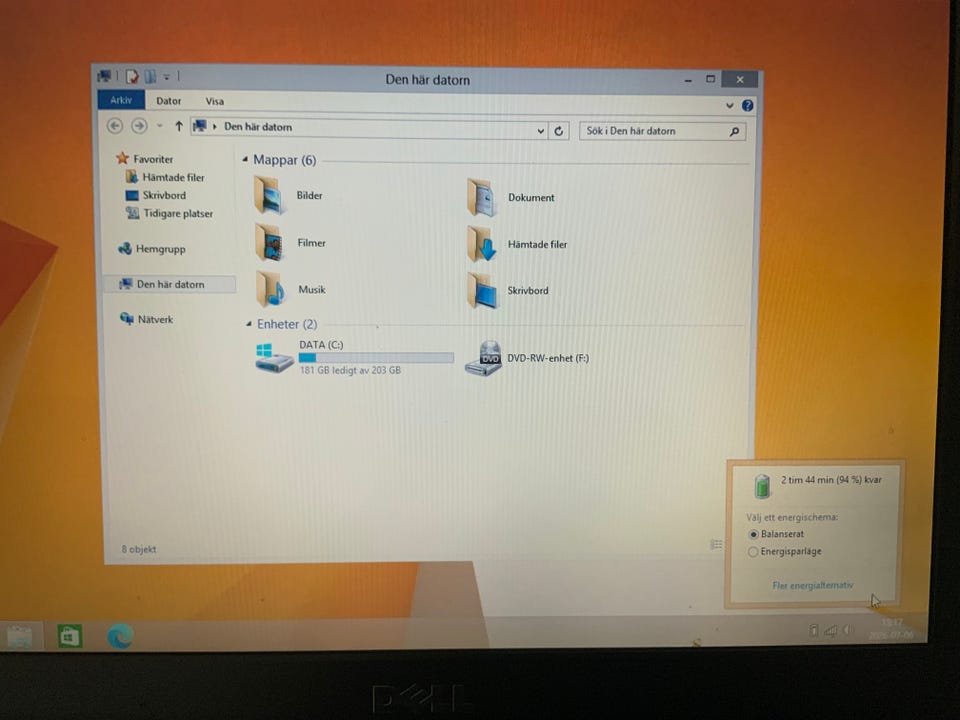Open the Musik folder
960x720 pixels.
(291, 290)
